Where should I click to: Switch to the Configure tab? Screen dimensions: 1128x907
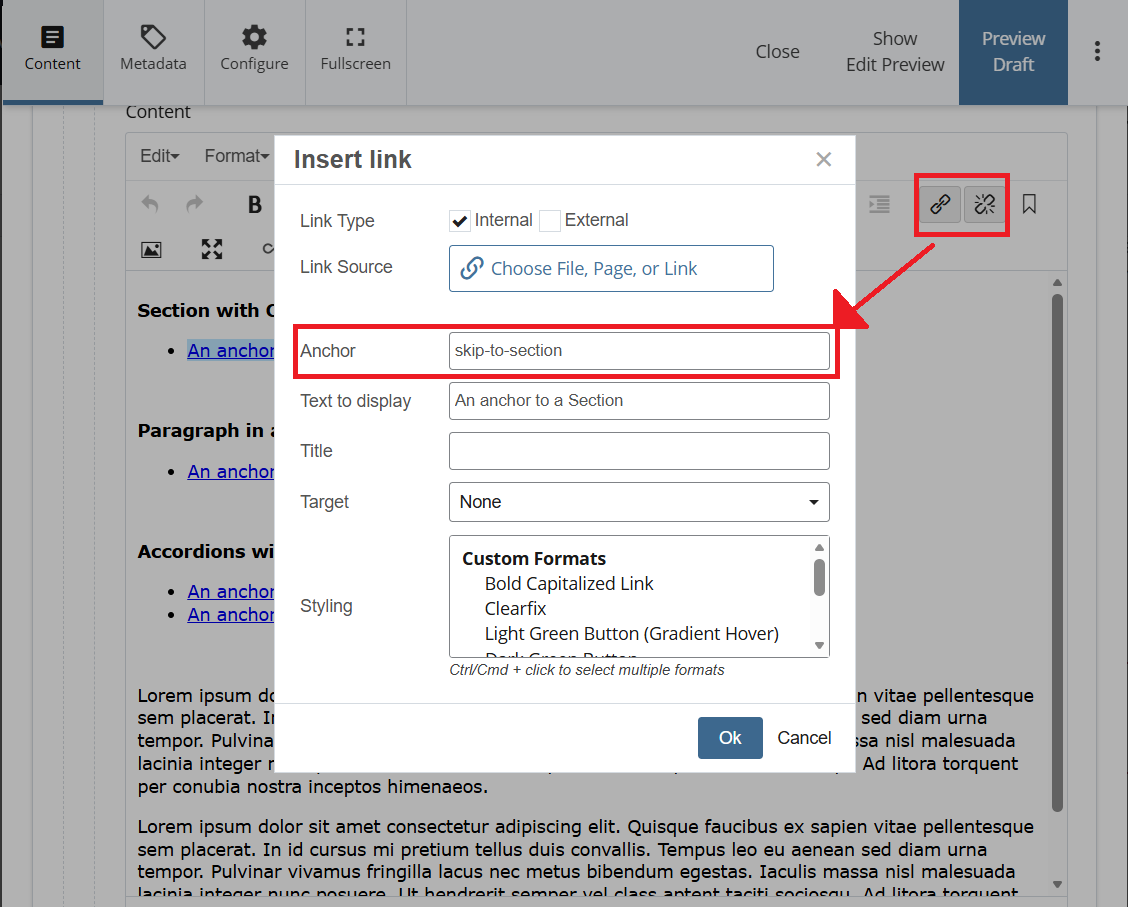(254, 52)
